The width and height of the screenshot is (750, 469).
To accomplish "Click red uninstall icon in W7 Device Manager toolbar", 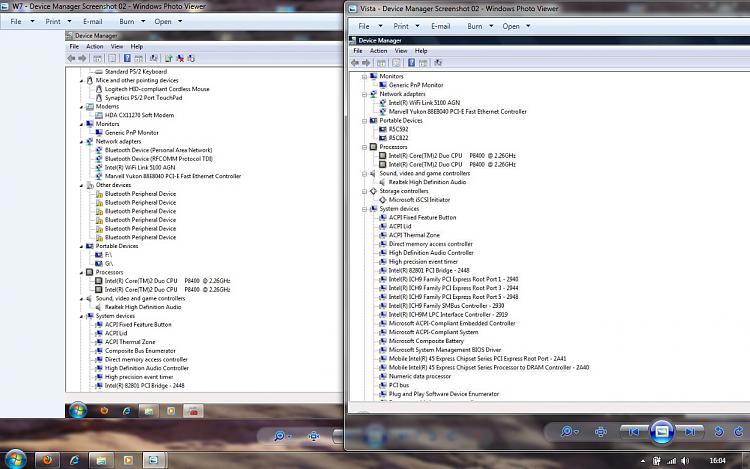I will click(x=180, y=58).
